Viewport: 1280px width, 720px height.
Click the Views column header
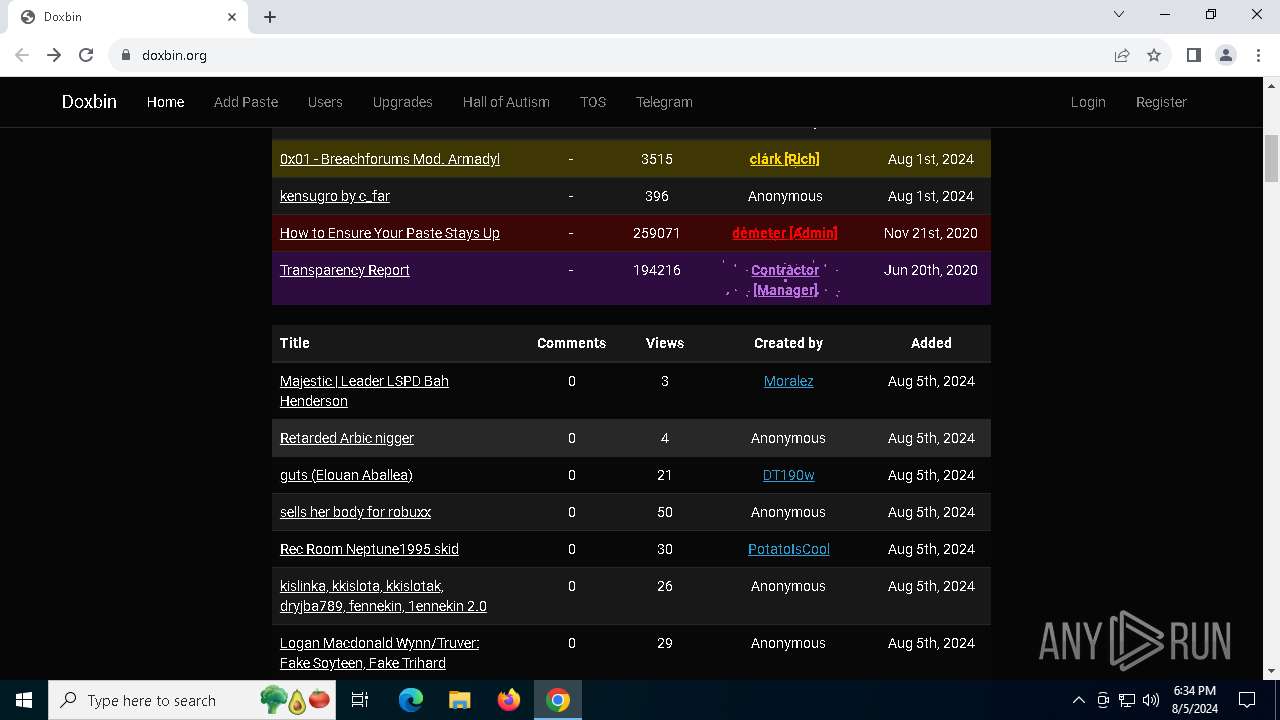tap(665, 343)
